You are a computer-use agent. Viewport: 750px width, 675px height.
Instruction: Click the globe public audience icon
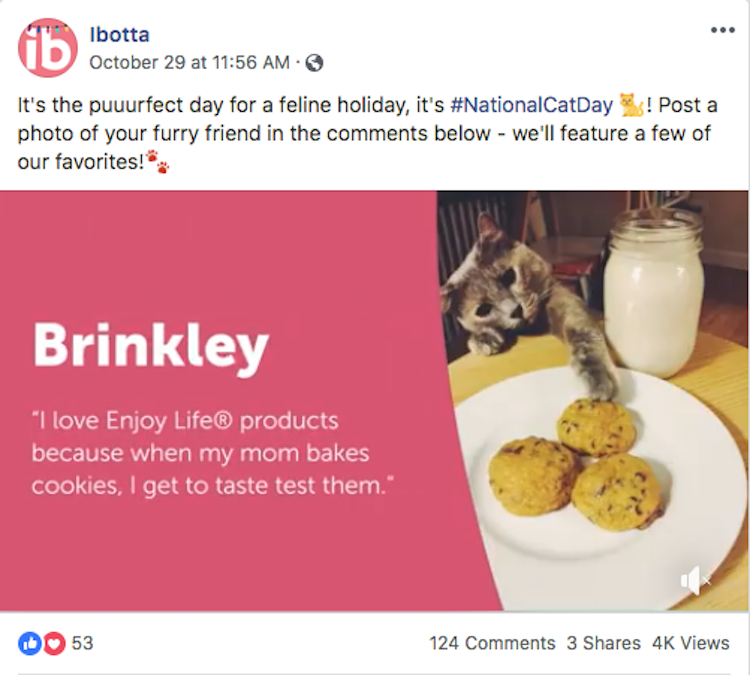[314, 63]
